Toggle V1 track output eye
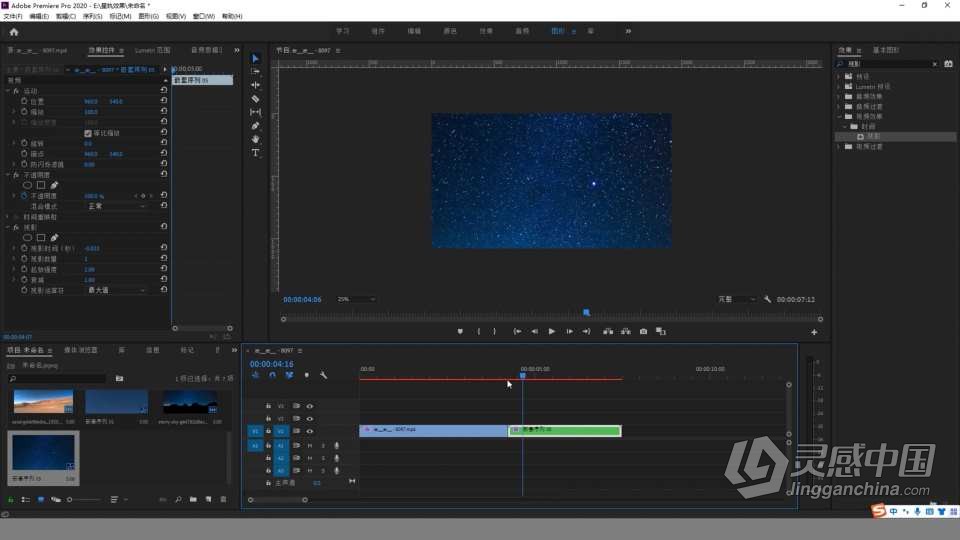This screenshot has height=540, width=960. [x=310, y=431]
